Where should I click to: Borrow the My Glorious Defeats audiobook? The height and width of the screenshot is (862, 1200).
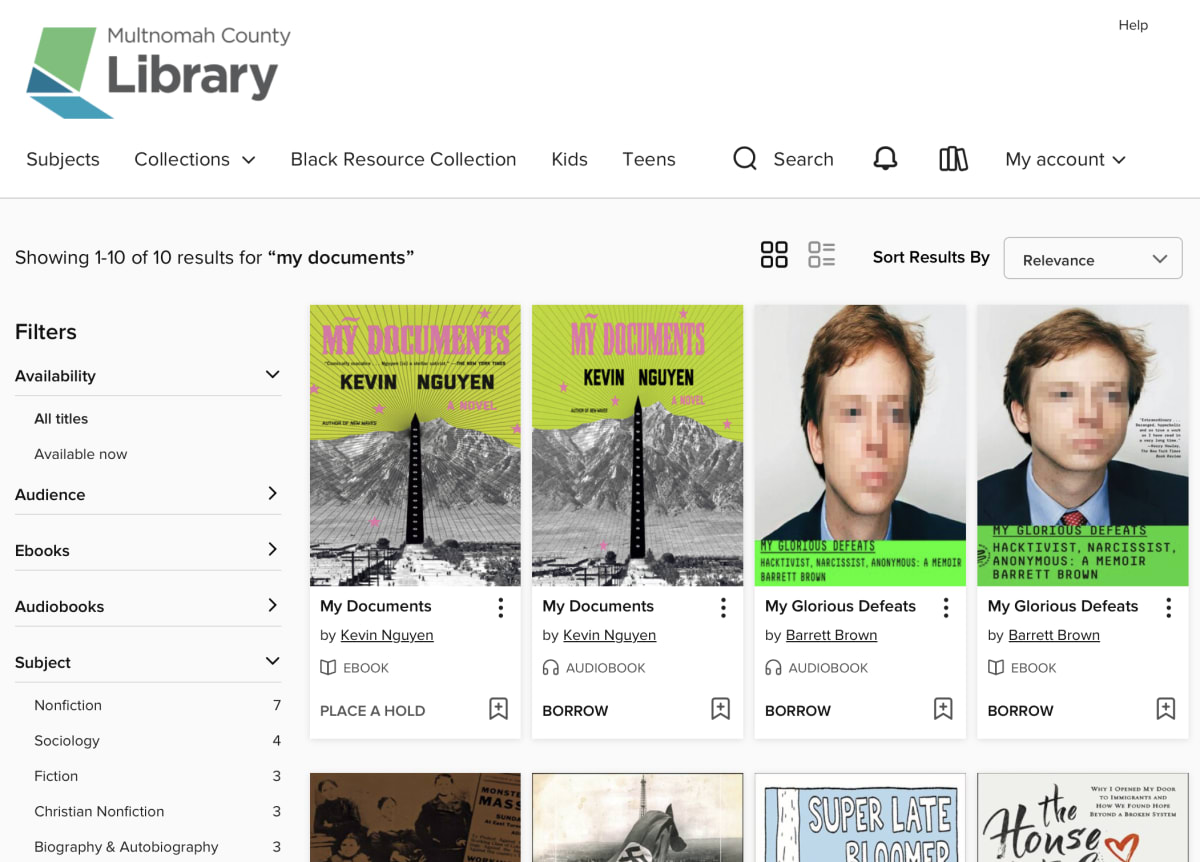click(798, 711)
